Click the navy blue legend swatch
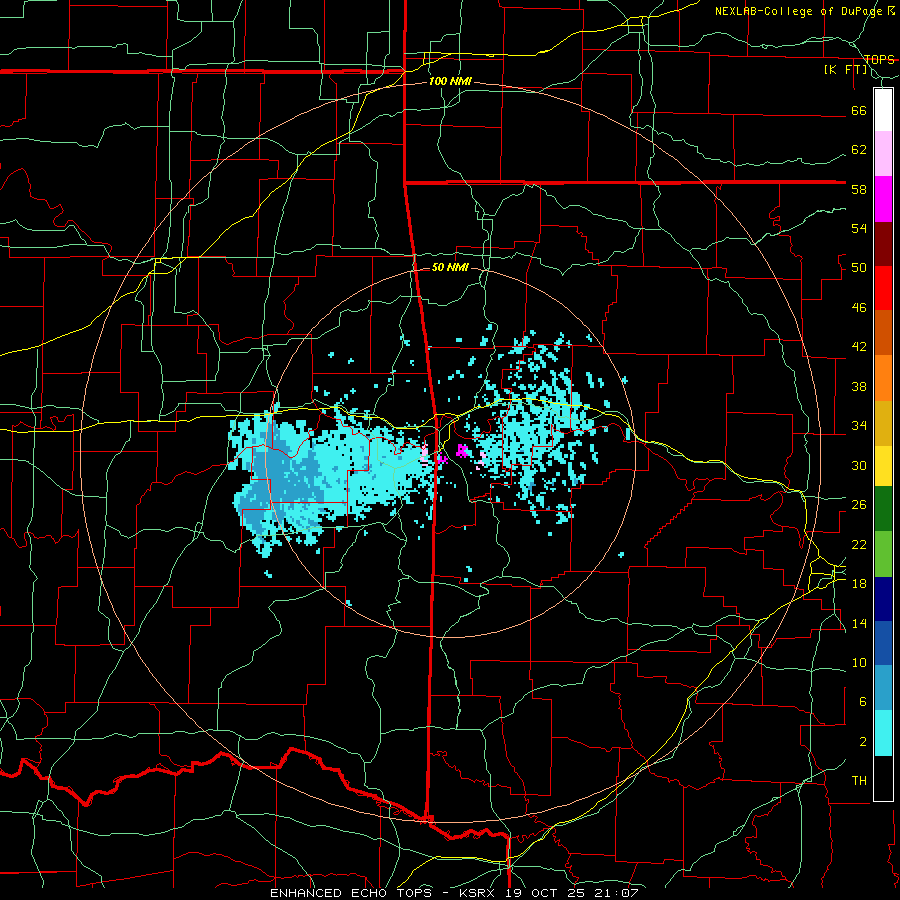 click(x=883, y=599)
